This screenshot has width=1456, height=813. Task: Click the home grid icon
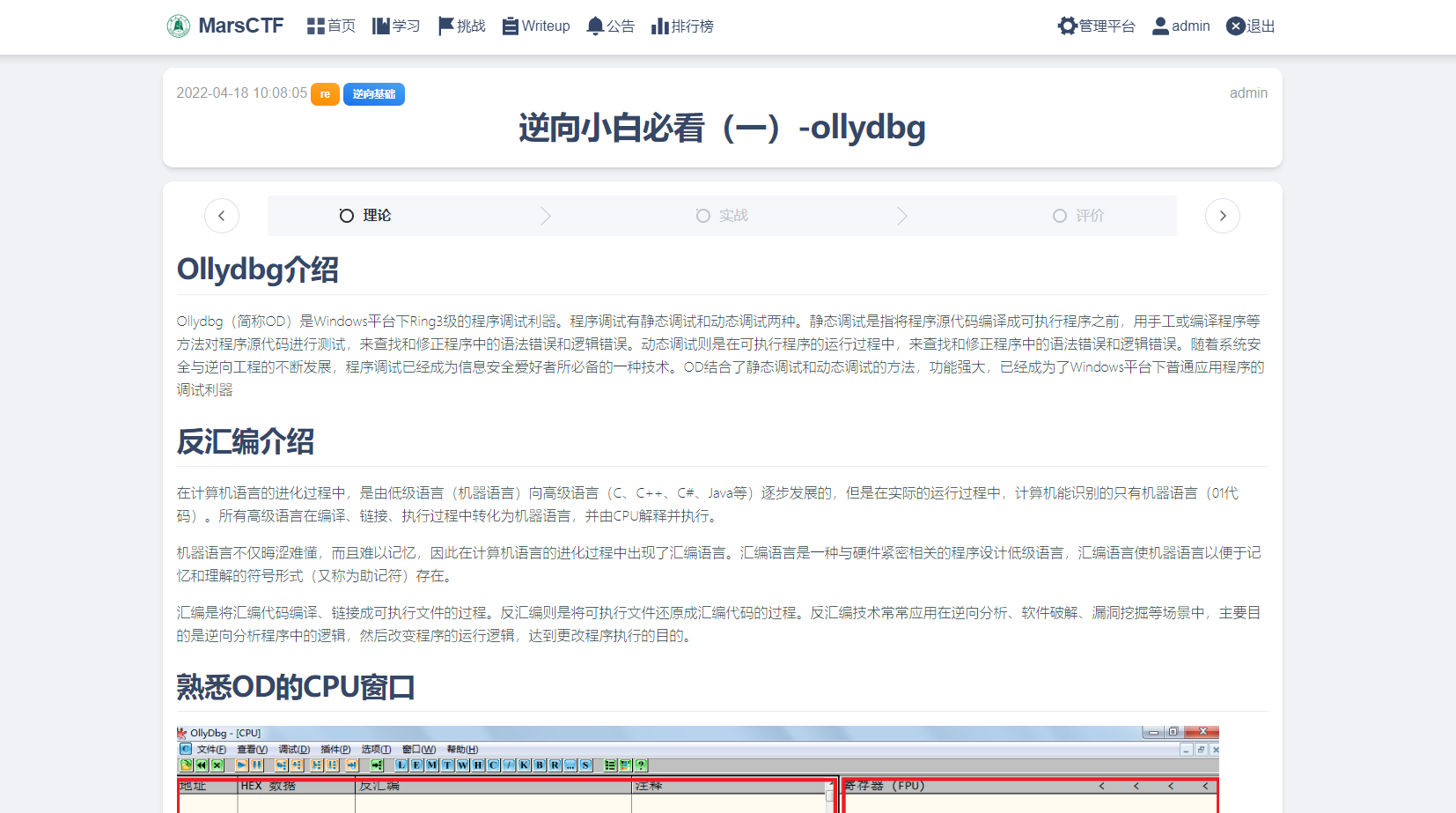pos(316,26)
